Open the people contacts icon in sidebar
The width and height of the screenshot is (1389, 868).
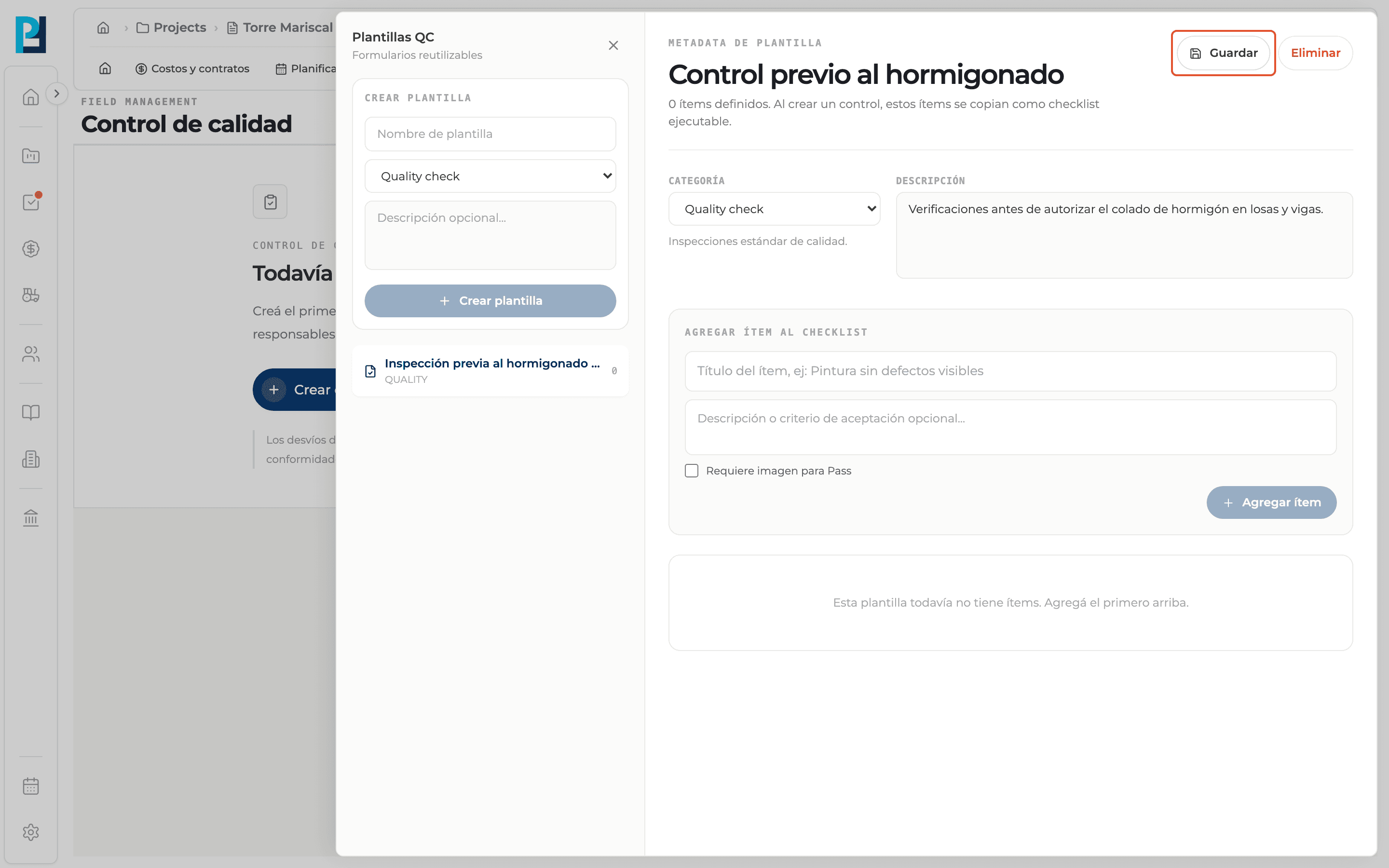tap(31, 354)
